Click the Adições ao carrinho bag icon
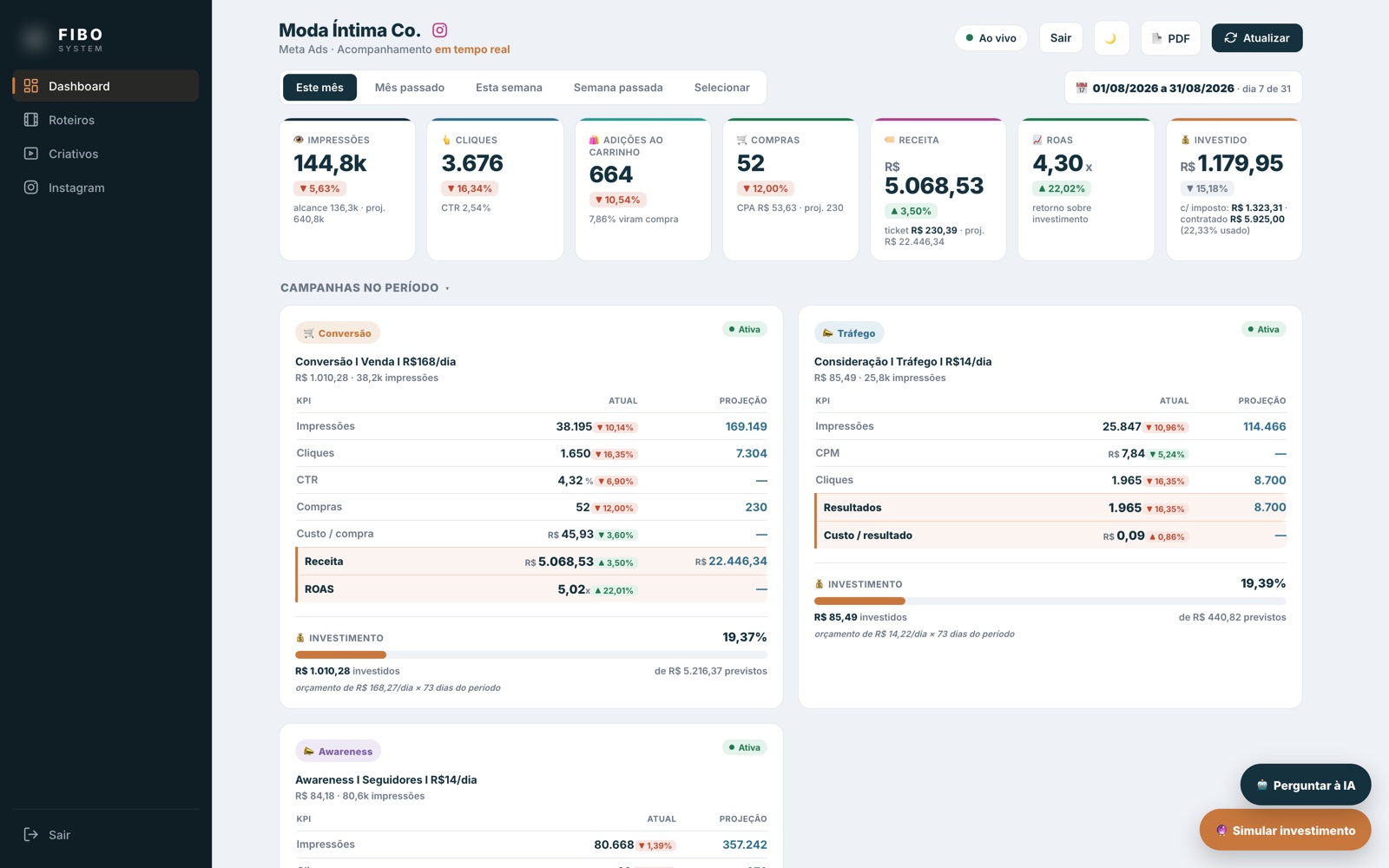This screenshot has width=1389, height=868. 594,140
